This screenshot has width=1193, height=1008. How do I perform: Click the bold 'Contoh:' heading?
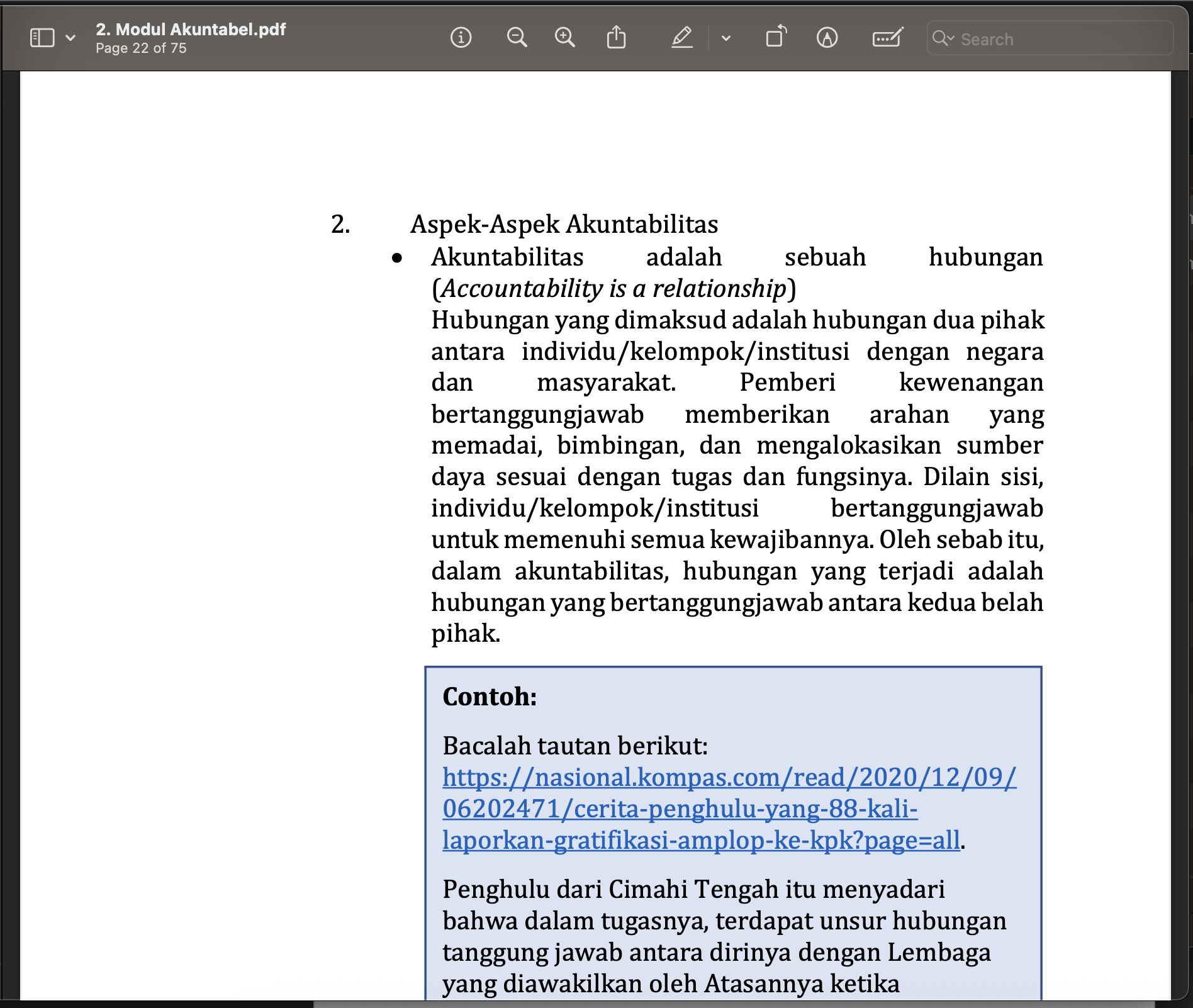[x=490, y=697]
